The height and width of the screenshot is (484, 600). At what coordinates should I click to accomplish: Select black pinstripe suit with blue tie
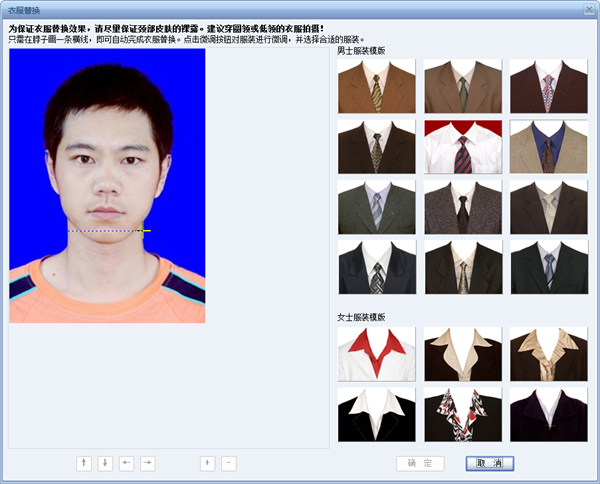(x=548, y=267)
